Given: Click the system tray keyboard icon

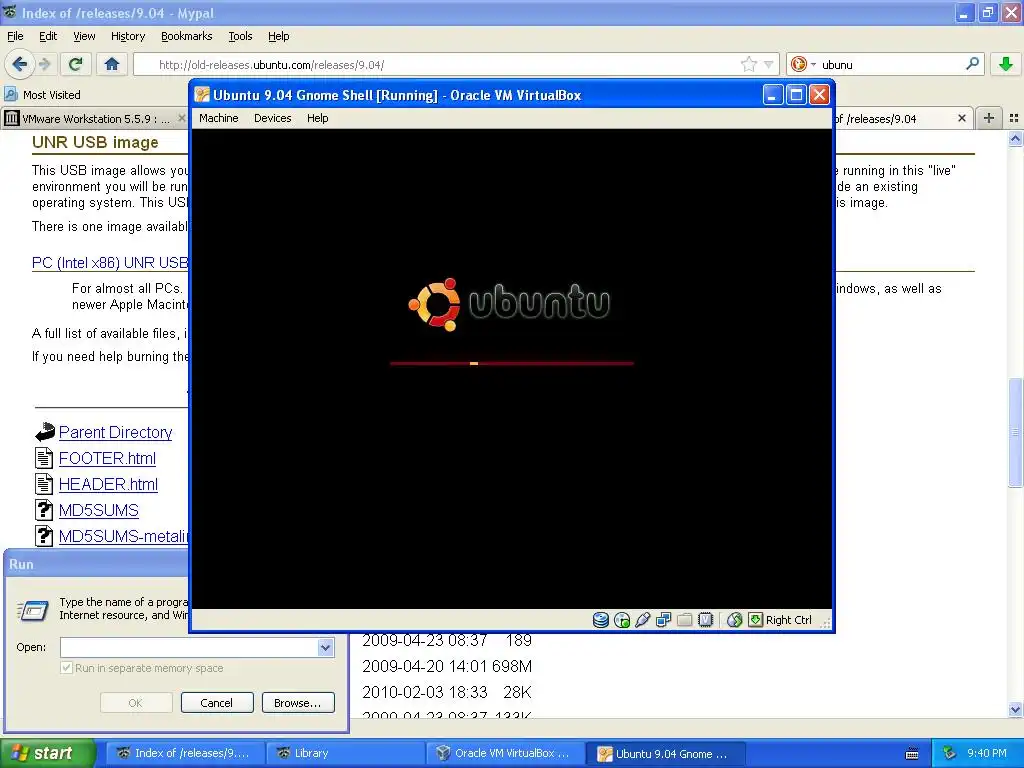Looking at the screenshot, I should tap(912, 754).
